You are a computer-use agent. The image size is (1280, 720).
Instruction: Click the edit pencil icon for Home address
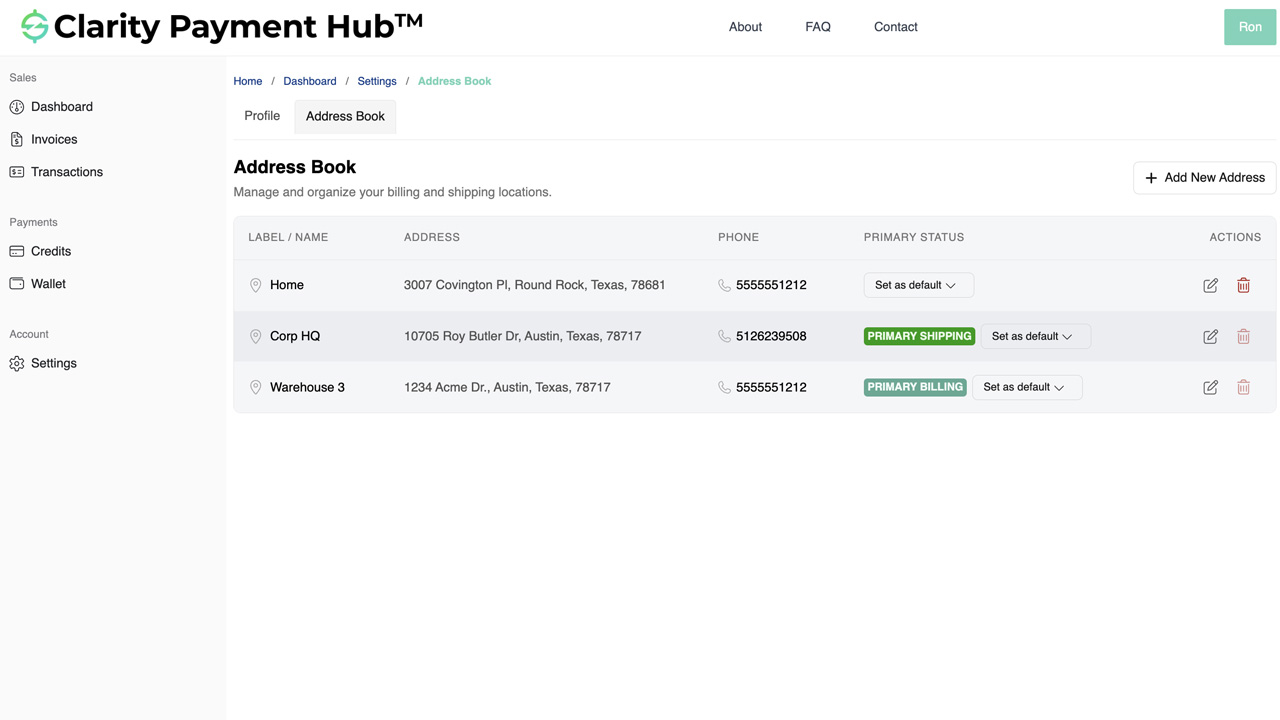click(1210, 285)
